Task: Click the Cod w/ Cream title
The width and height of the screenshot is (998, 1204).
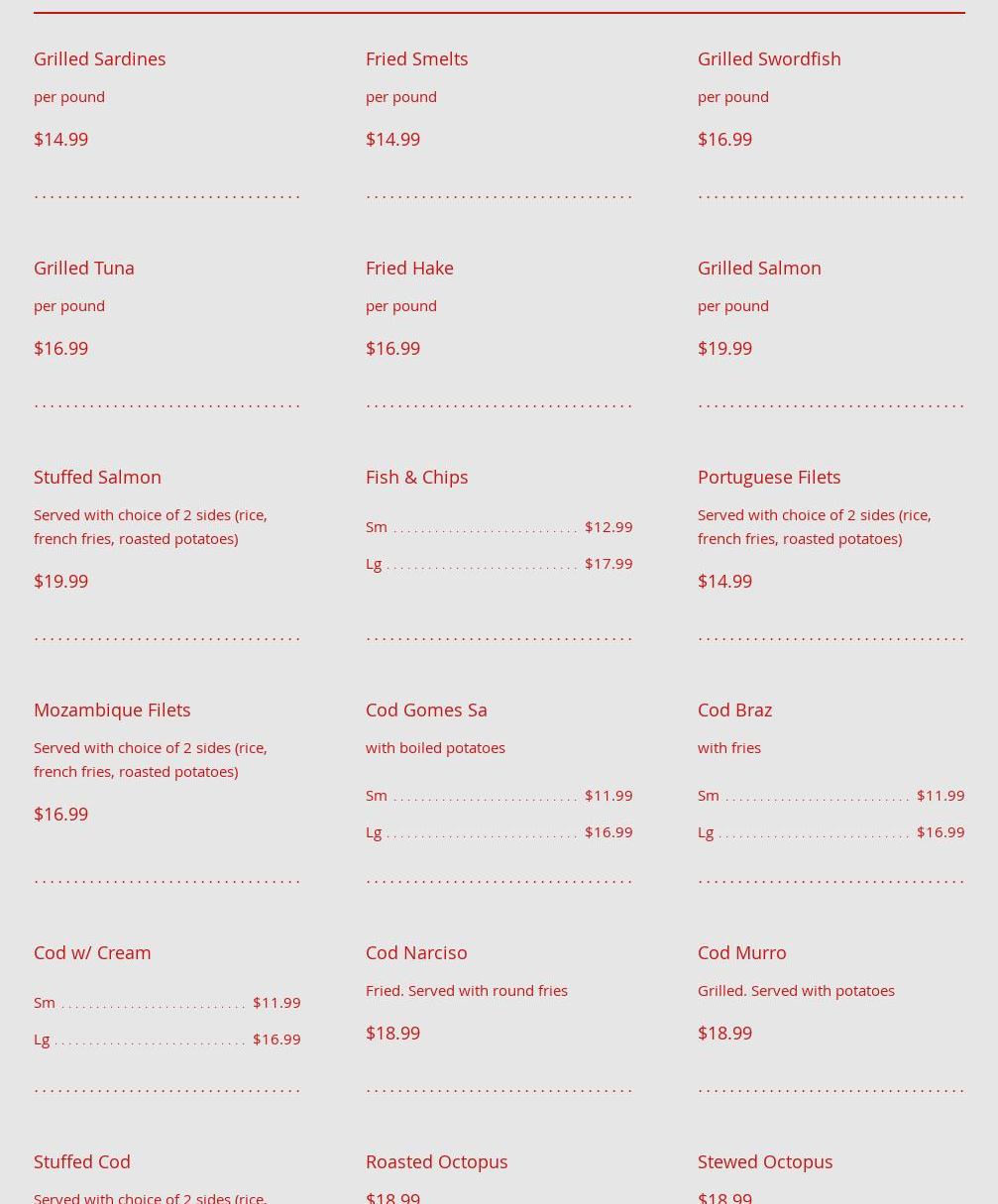Action: coord(91,952)
